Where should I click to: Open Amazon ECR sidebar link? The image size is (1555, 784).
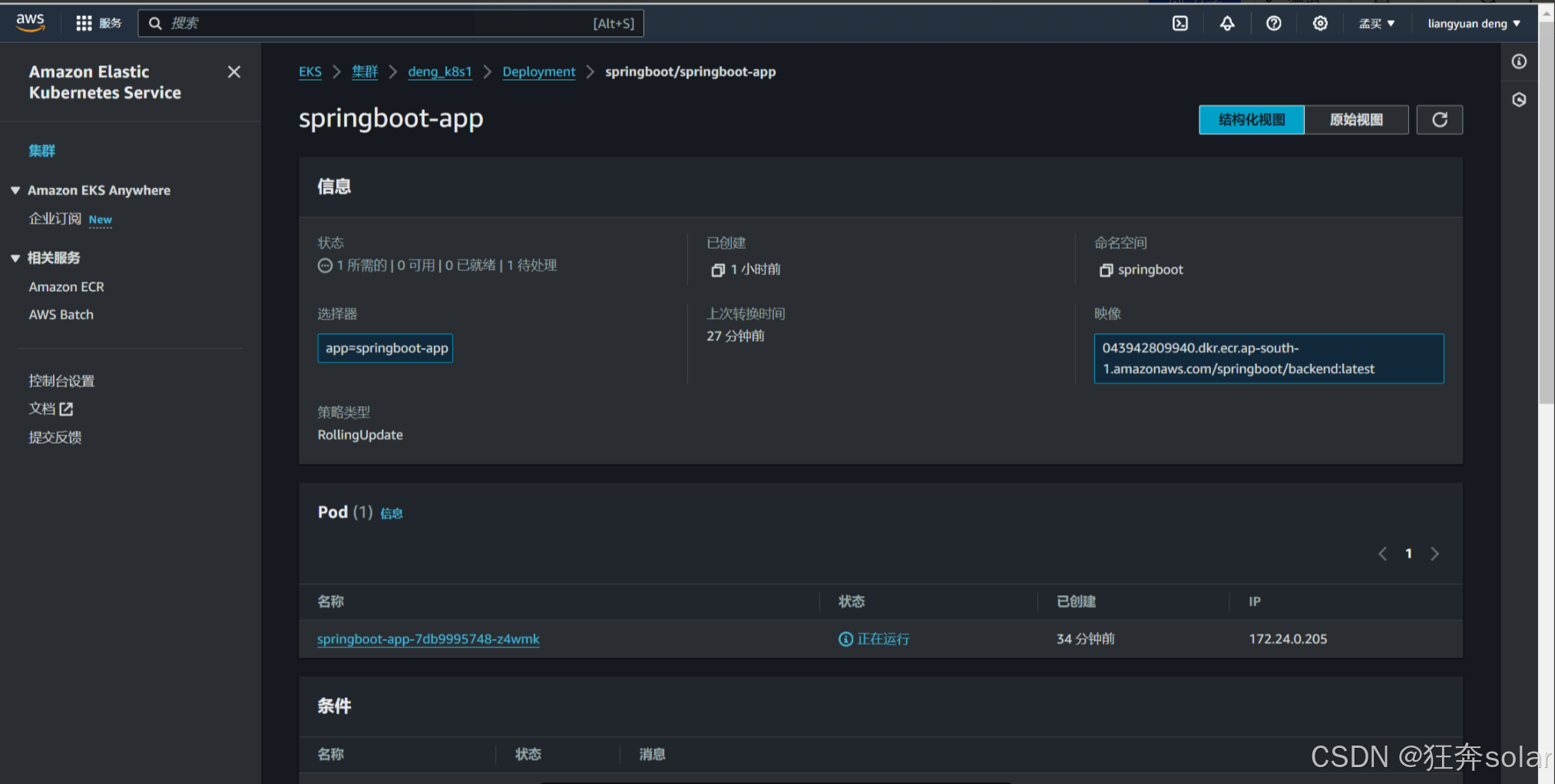67,286
